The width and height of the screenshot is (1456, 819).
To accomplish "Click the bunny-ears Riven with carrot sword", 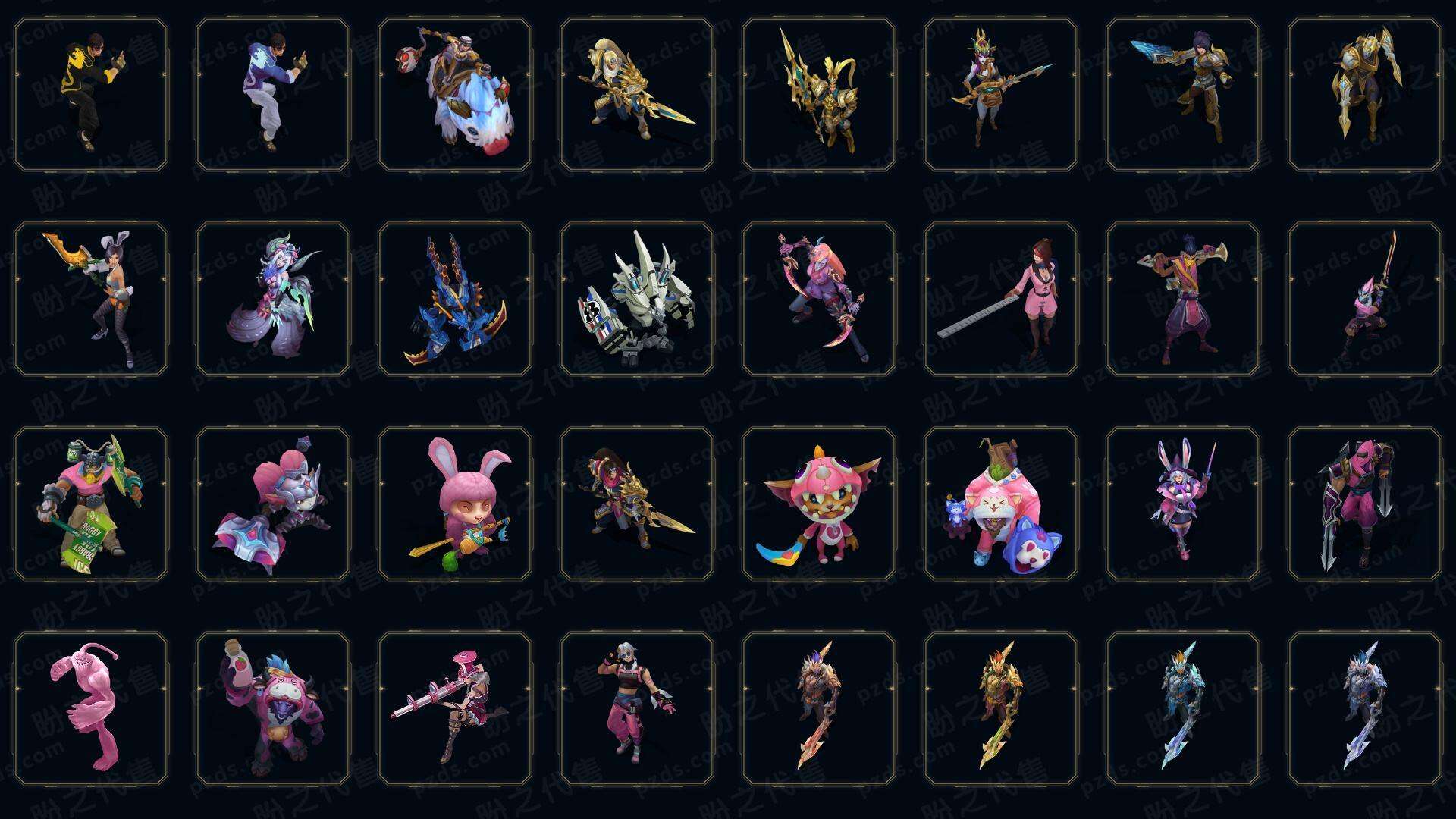I will (91, 299).
